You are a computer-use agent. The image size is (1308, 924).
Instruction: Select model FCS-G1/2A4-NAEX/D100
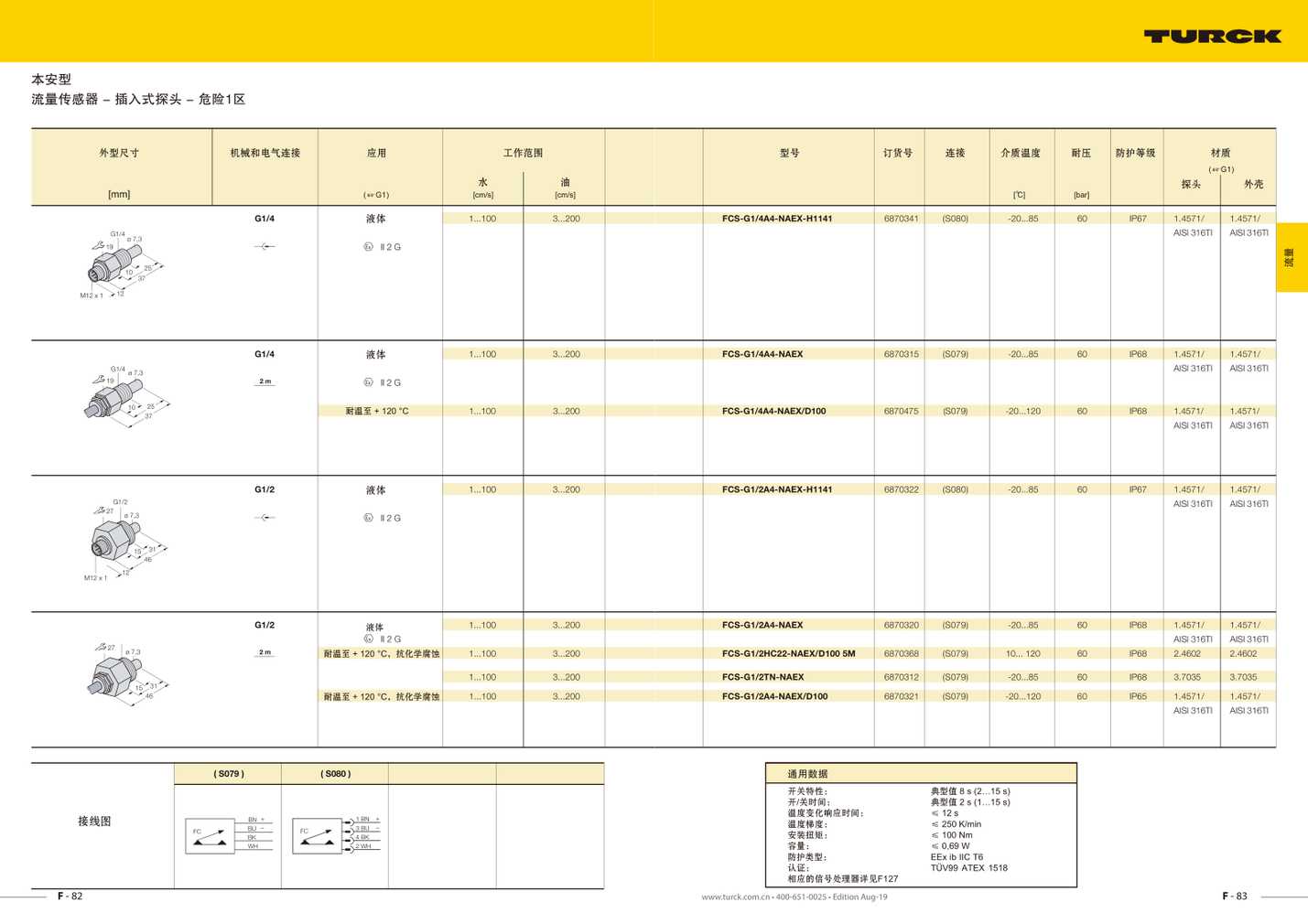[x=774, y=696]
